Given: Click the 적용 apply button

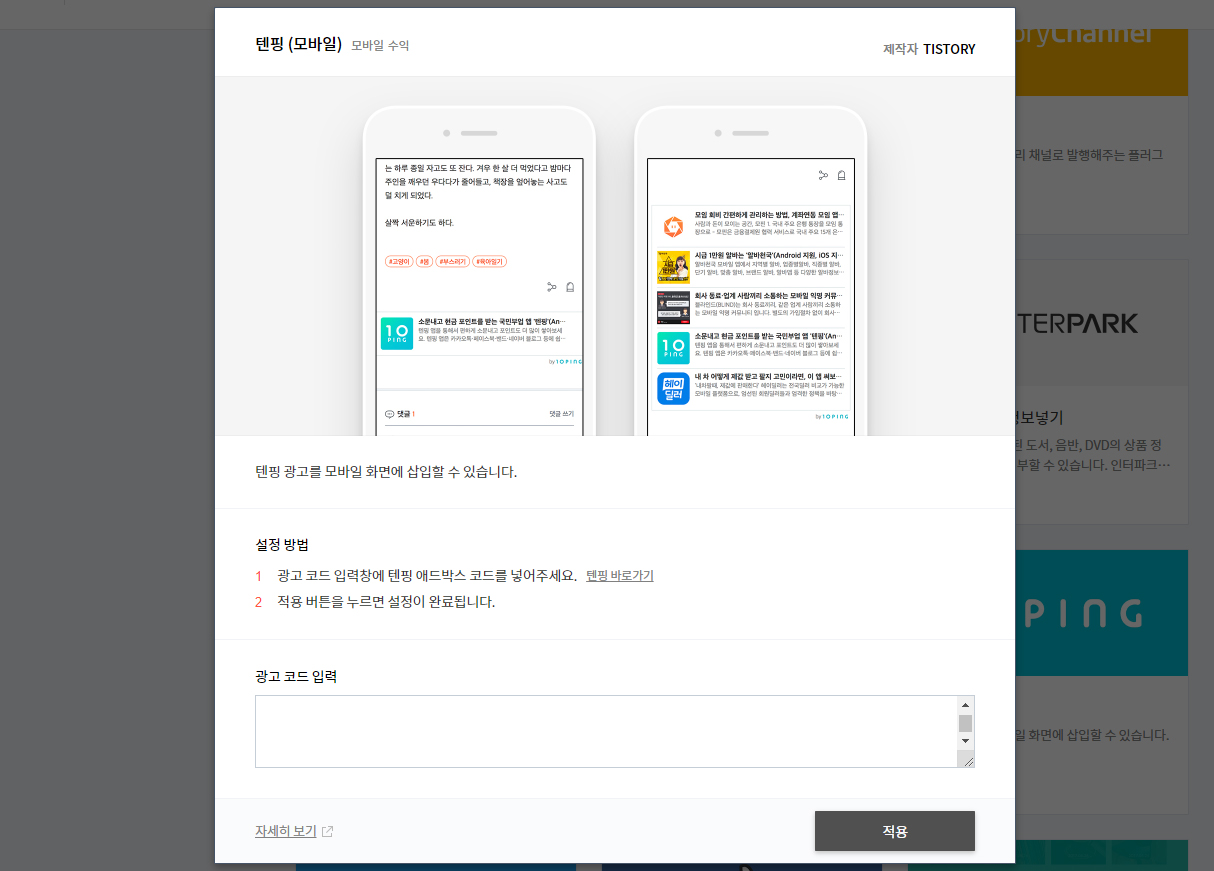Looking at the screenshot, I should [894, 831].
